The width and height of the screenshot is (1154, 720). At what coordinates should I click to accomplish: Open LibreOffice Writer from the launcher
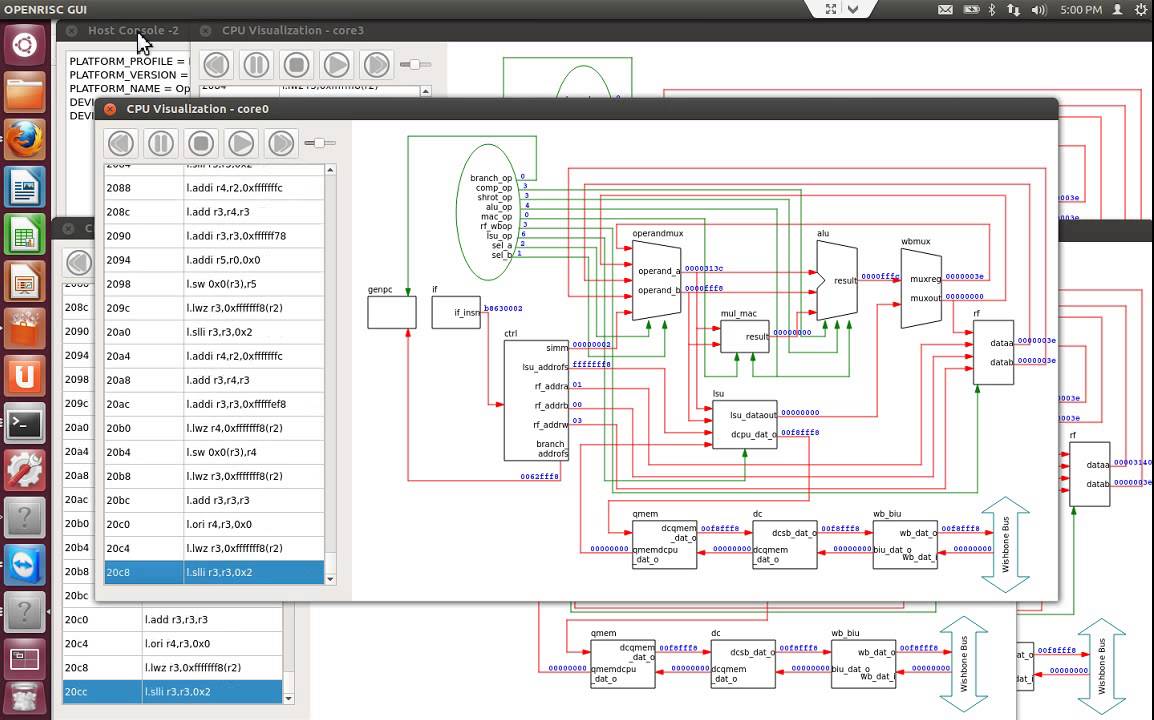click(x=24, y=187)
